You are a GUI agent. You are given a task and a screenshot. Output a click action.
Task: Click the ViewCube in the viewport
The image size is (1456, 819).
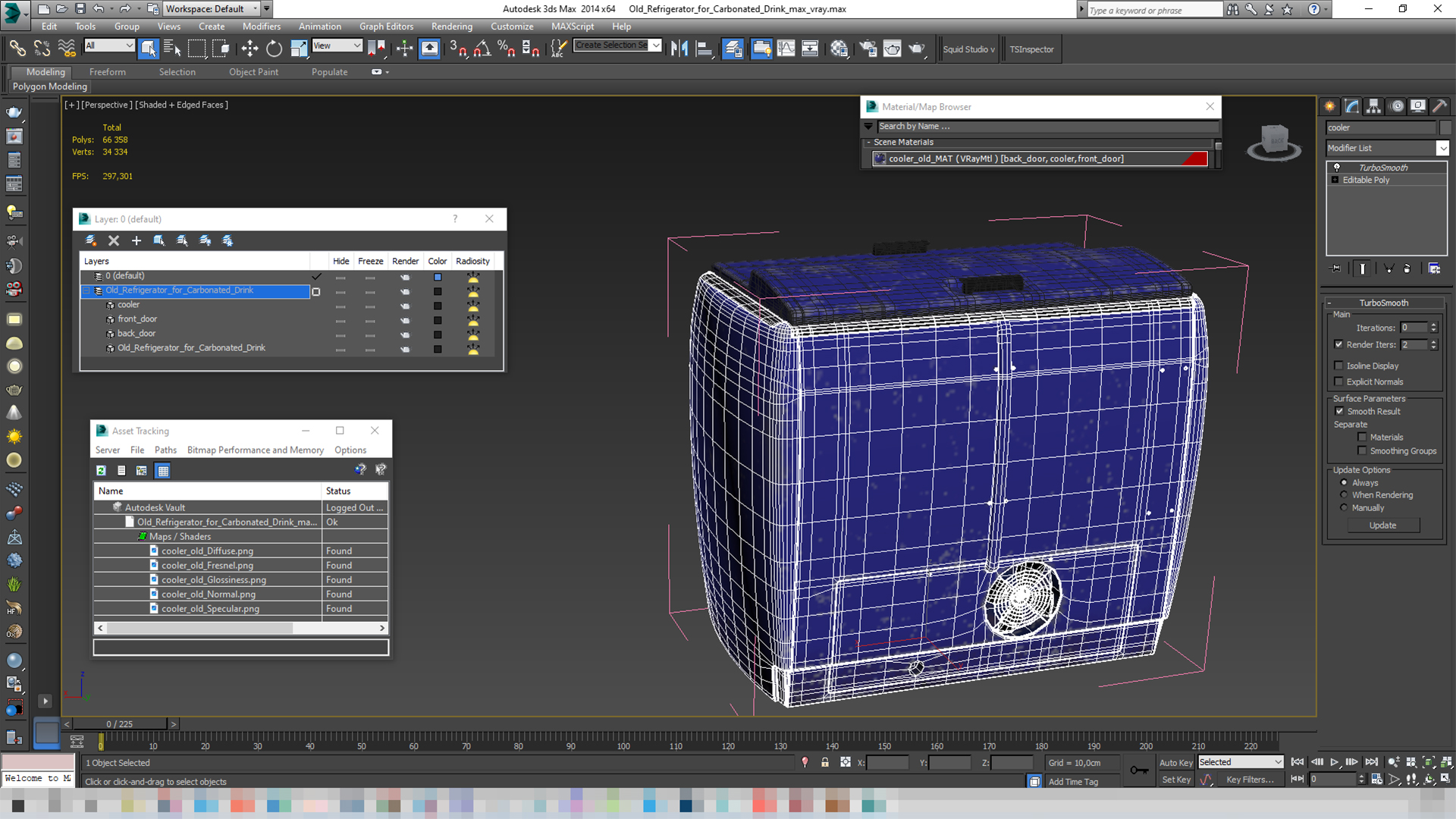(1274, 141)
